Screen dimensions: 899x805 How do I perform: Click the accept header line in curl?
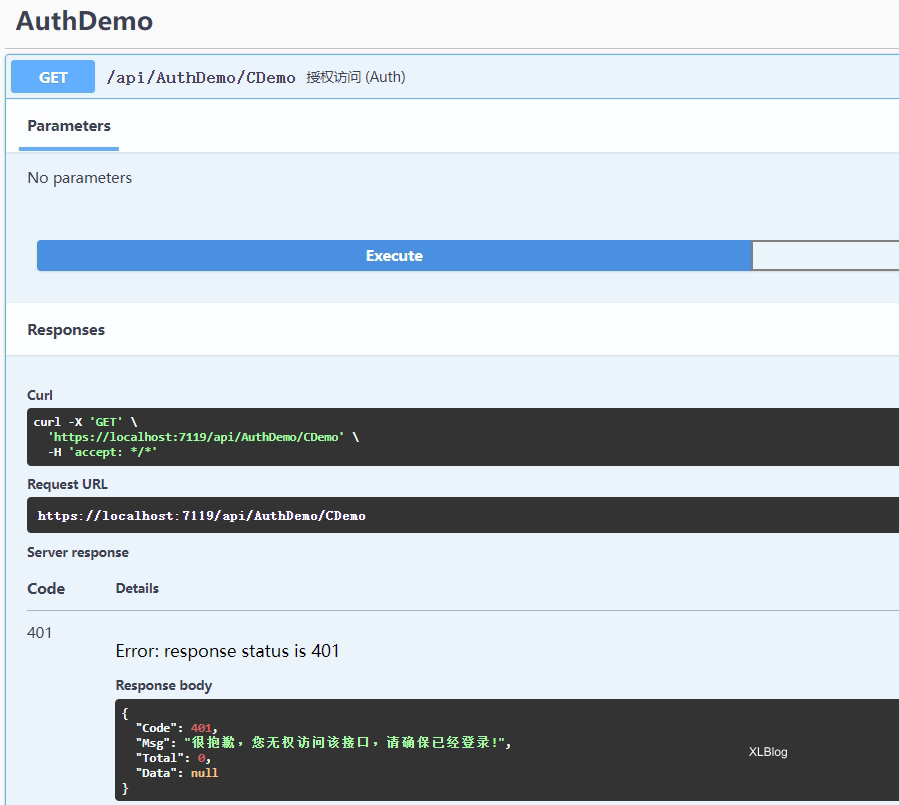tap(103, 452)
